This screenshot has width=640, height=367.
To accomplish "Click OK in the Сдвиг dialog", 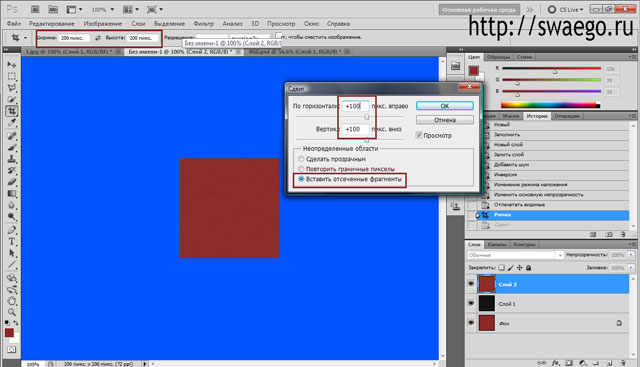I will tap(445, 106).
